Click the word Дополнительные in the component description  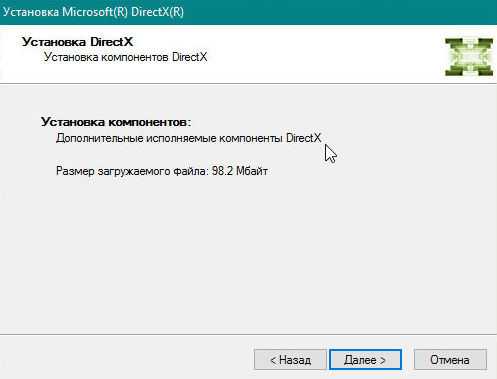pos(100,138)
